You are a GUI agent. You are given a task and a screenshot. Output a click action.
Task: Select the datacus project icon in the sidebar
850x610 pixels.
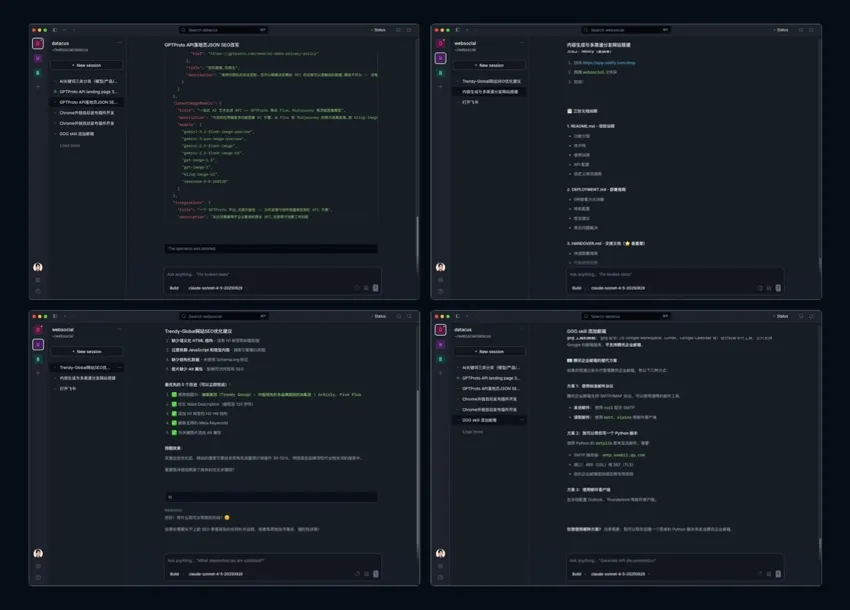click(x=38, y=44)
